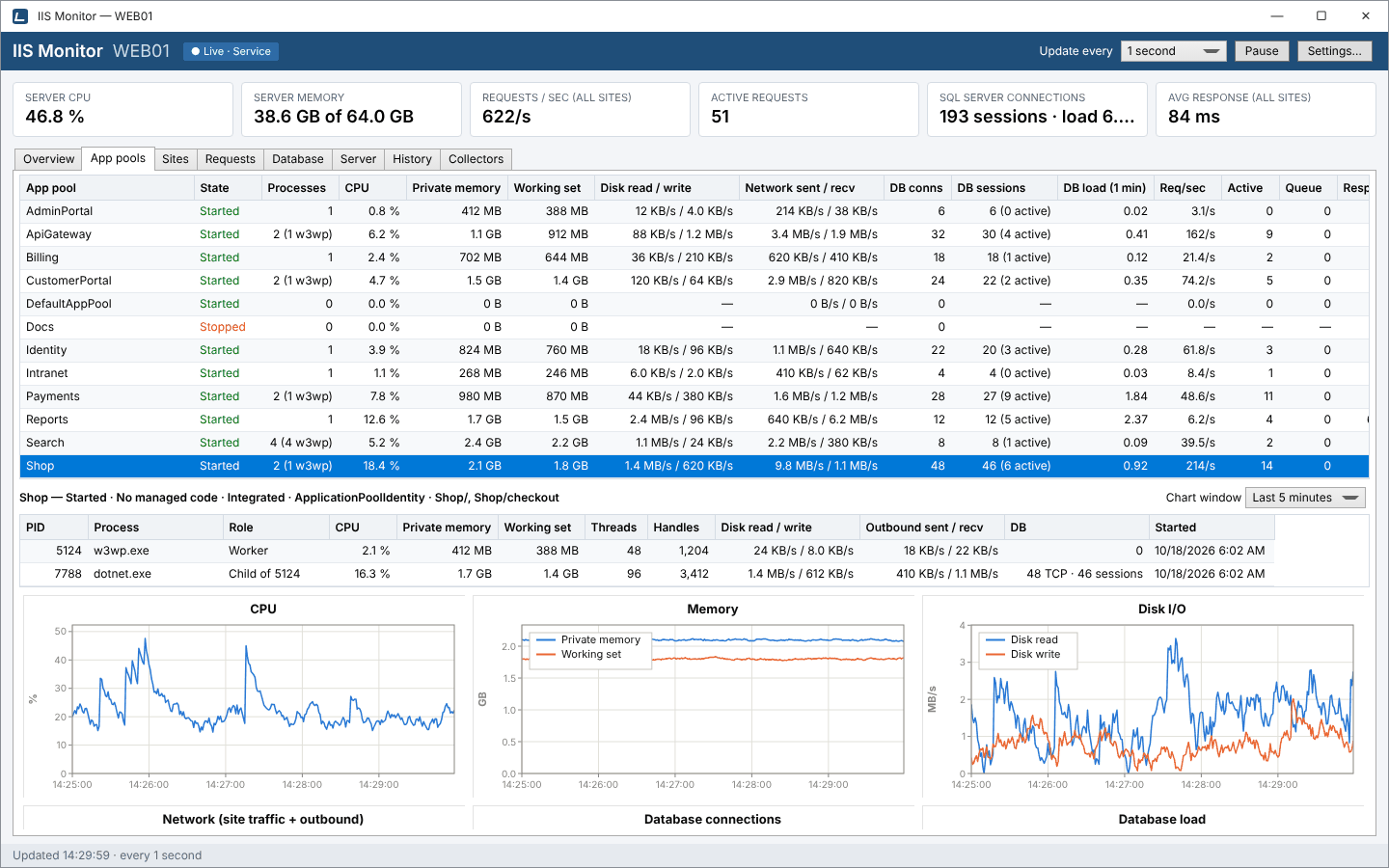Viewport: 1389px width, 868px height.
Task: Click the Server CPU summary card
Action: pos(123,109)
